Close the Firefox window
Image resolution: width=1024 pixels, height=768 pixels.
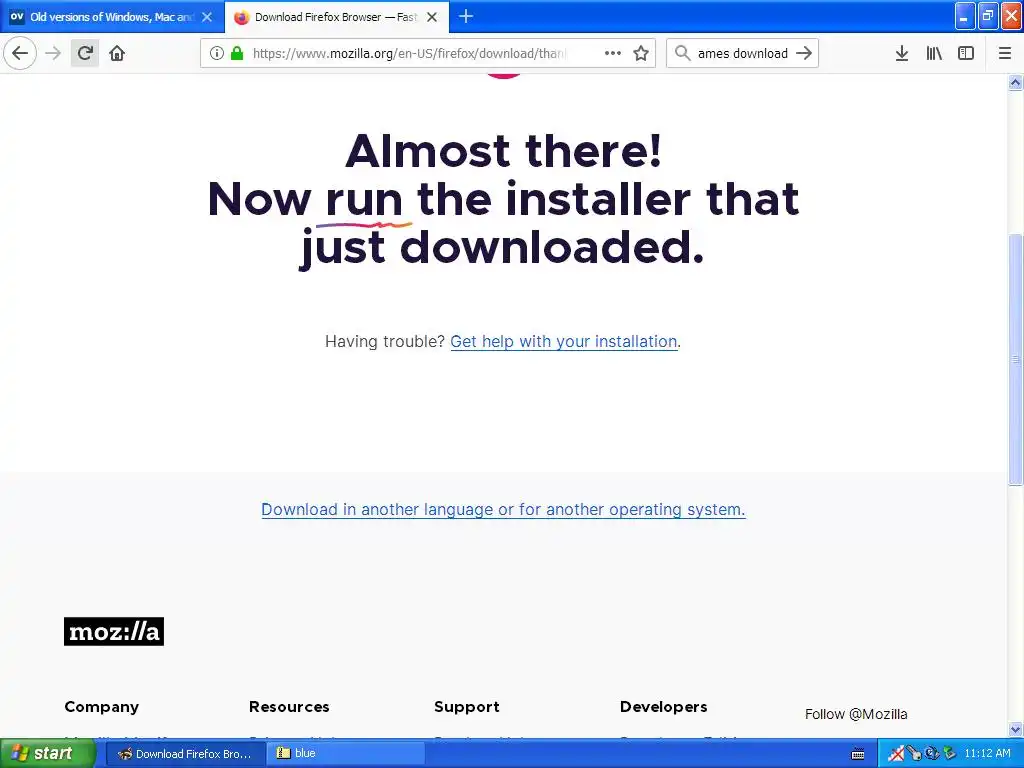[1011, 17]
